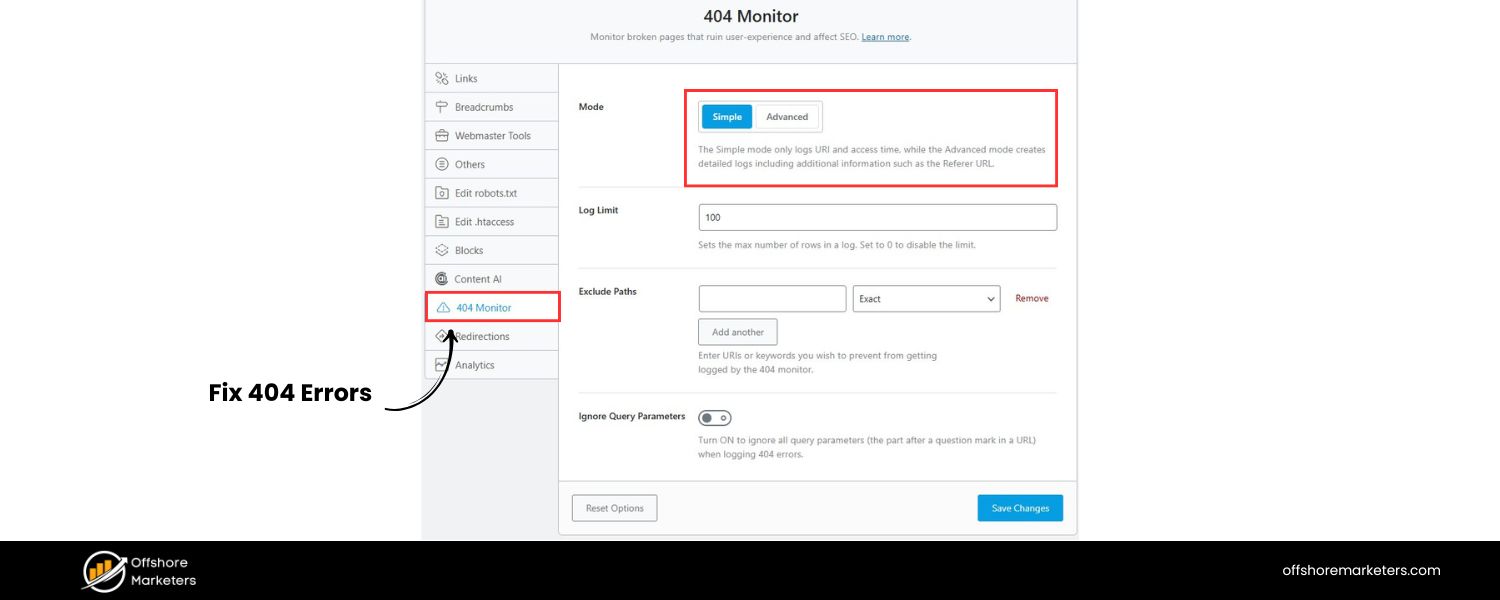The width and height of the screenshot is (1500, 600).
Task: Click the Links sidebar icon
Action: click(x=442, y=77)
